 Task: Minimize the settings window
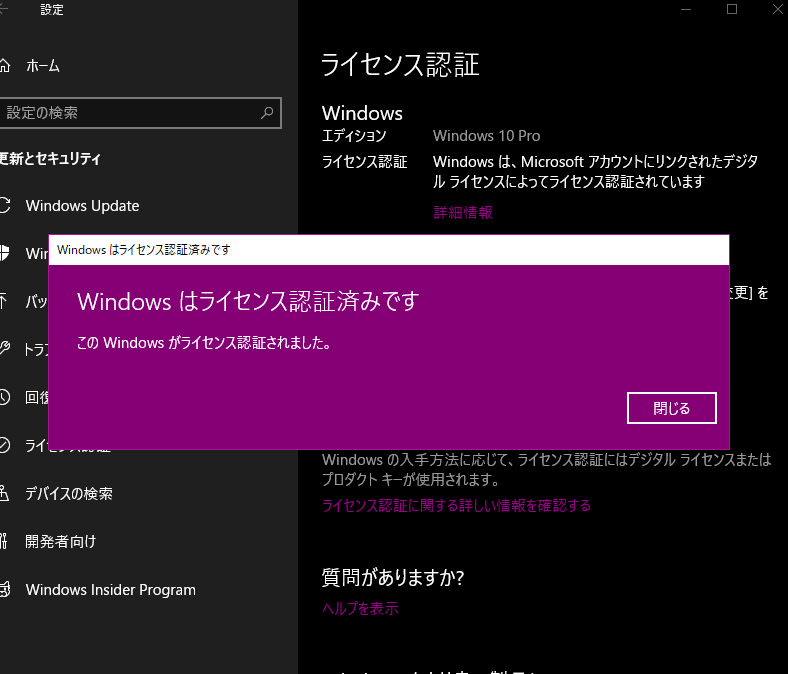686,10
